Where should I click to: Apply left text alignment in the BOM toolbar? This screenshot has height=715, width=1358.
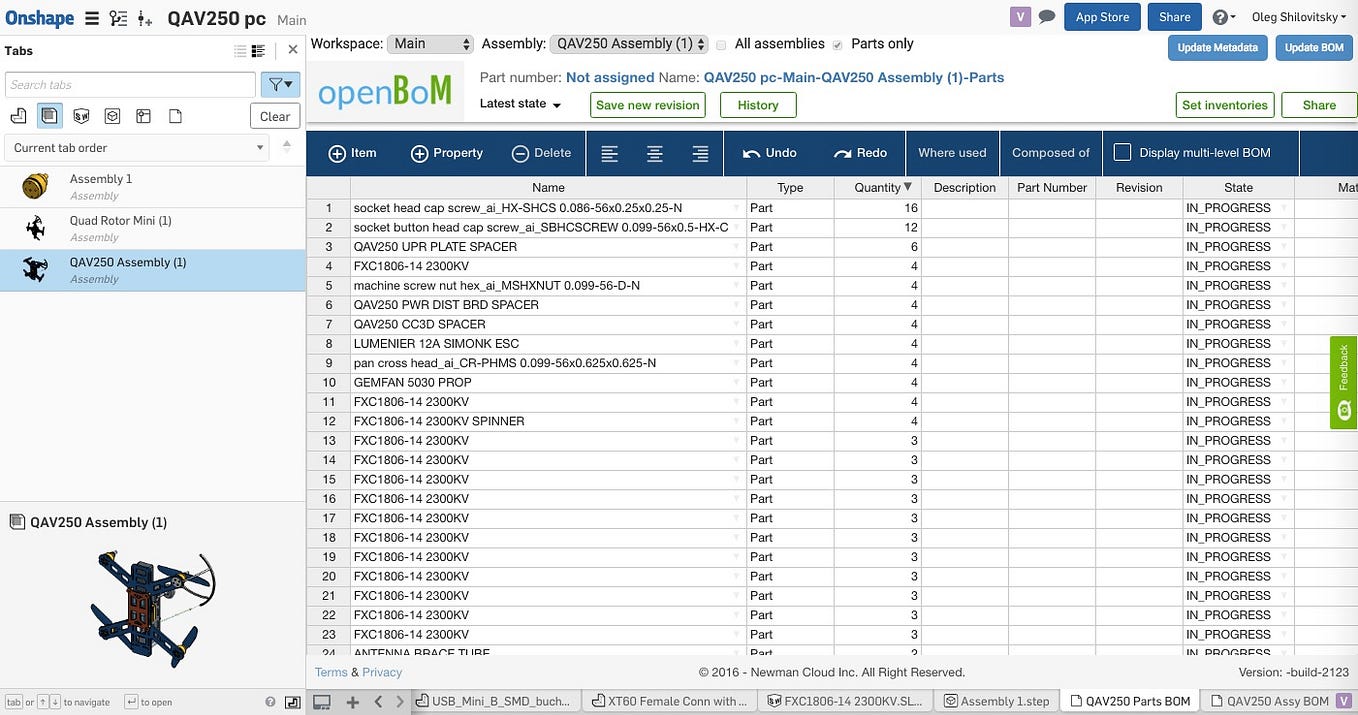pos(610,153)
